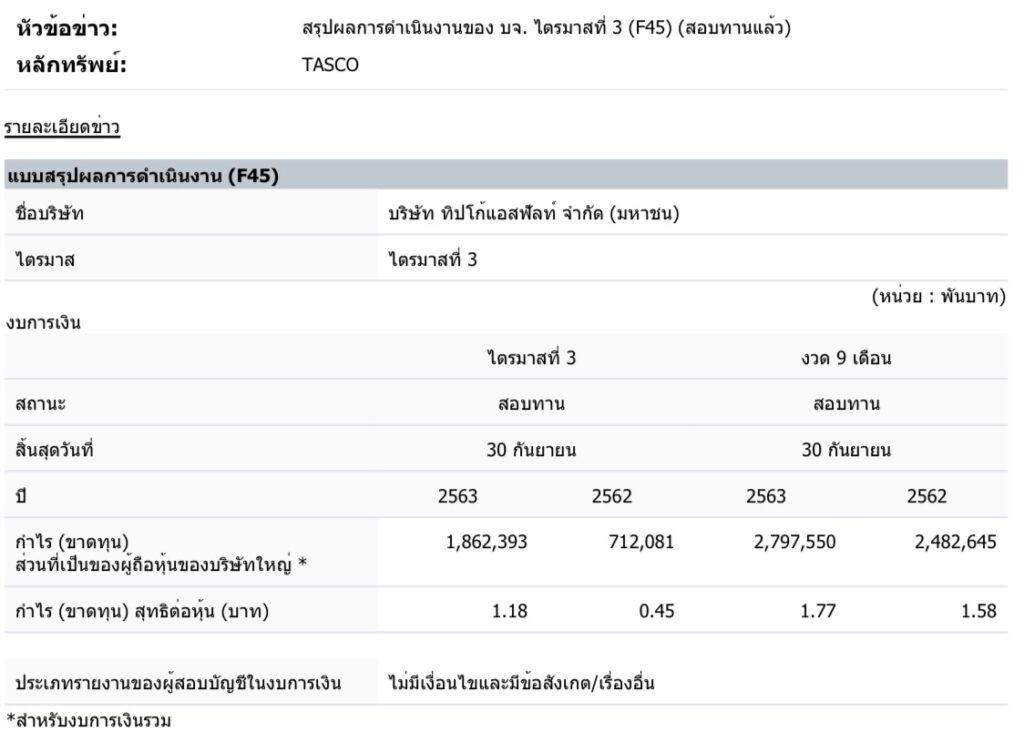Select the TASCO security symbol
The height and width of the screenshot is (742, 1024).
pyautogui.click(x=330, y=66)
